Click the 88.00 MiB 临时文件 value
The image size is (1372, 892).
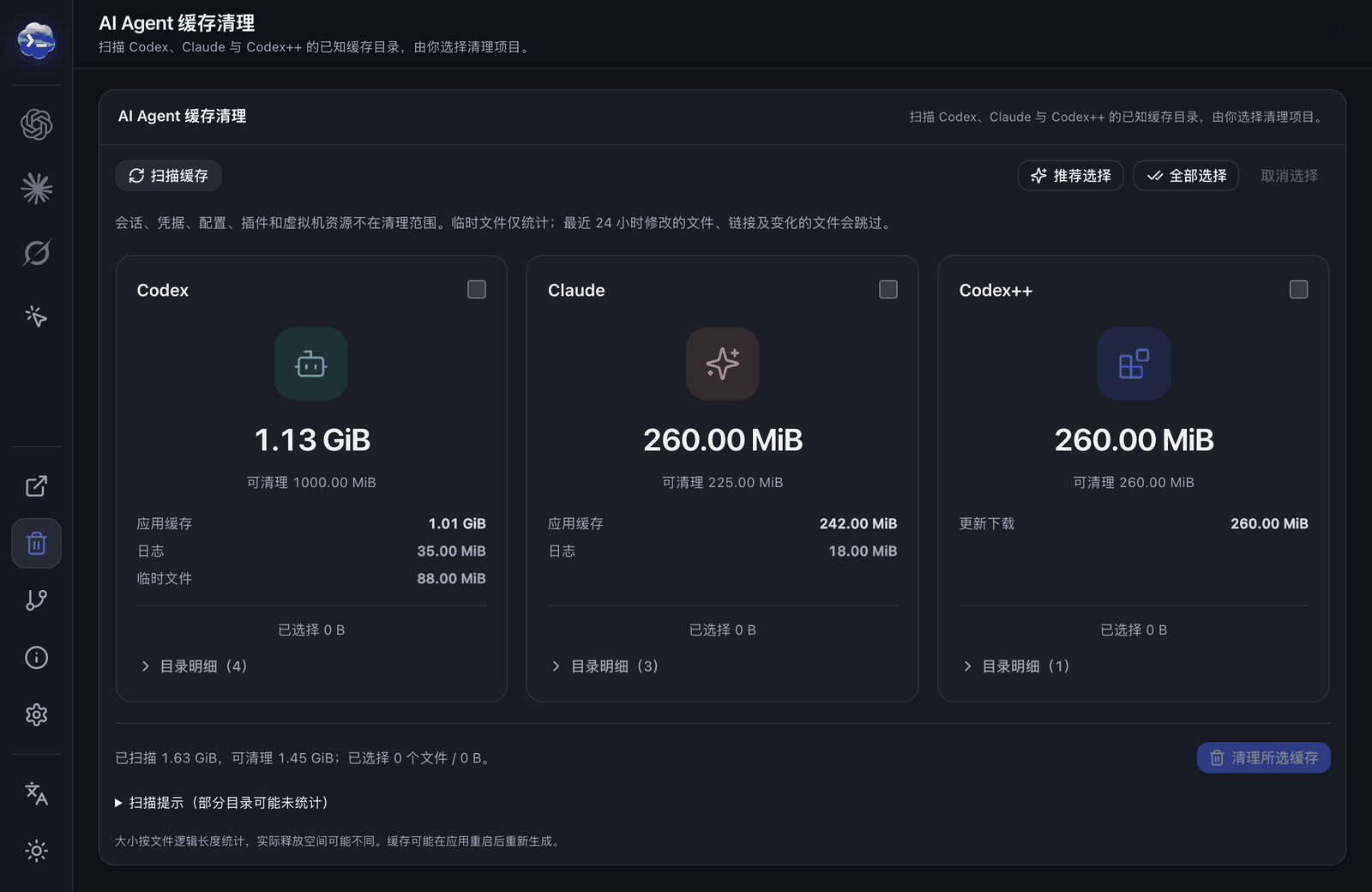[451, 579]
